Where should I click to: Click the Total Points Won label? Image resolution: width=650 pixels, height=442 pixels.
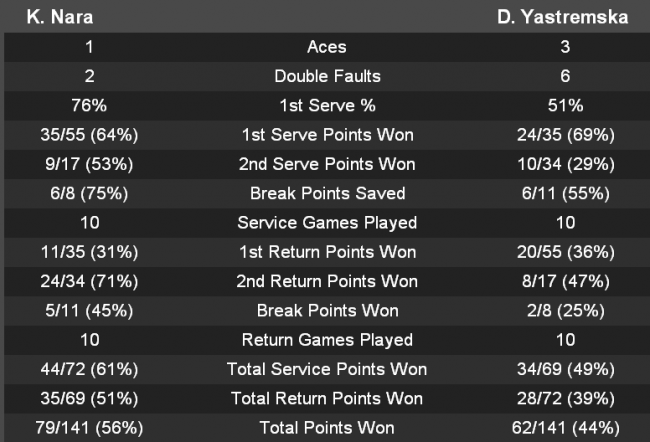[x=327, y=429]
